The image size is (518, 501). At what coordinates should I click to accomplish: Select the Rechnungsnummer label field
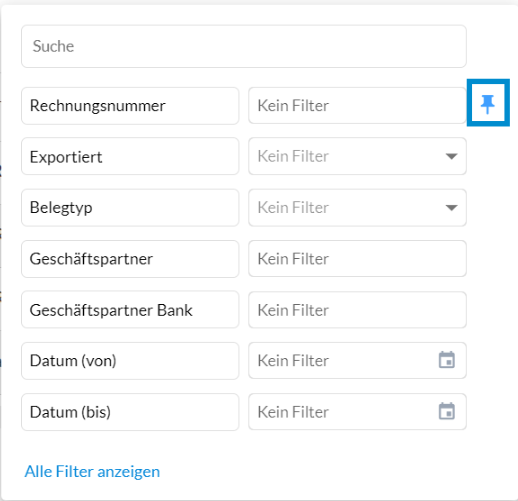(x=130, y=106)
